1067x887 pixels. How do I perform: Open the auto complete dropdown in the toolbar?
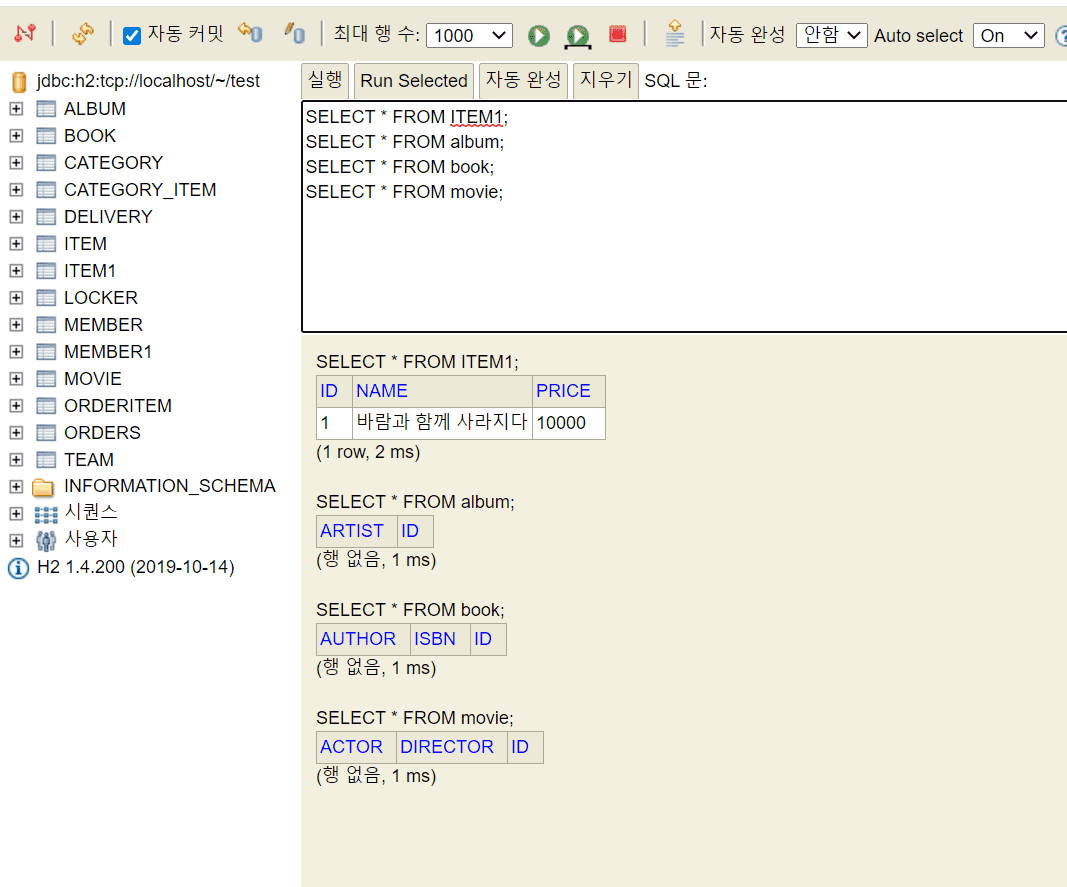[x=832, y=35]
